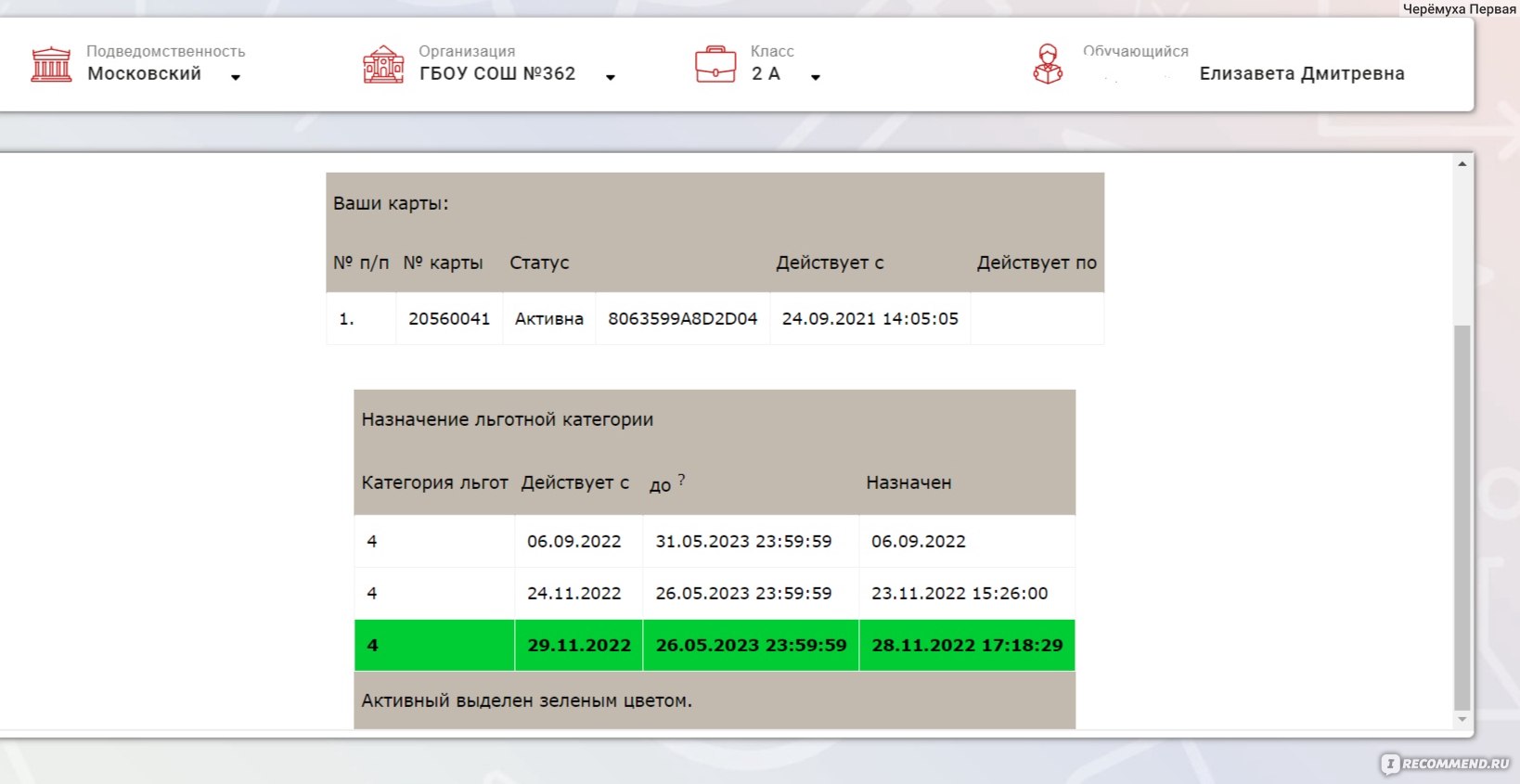Click card status Активна
The height and width of the screenshot is (784, 1520).
coord(549,318)
